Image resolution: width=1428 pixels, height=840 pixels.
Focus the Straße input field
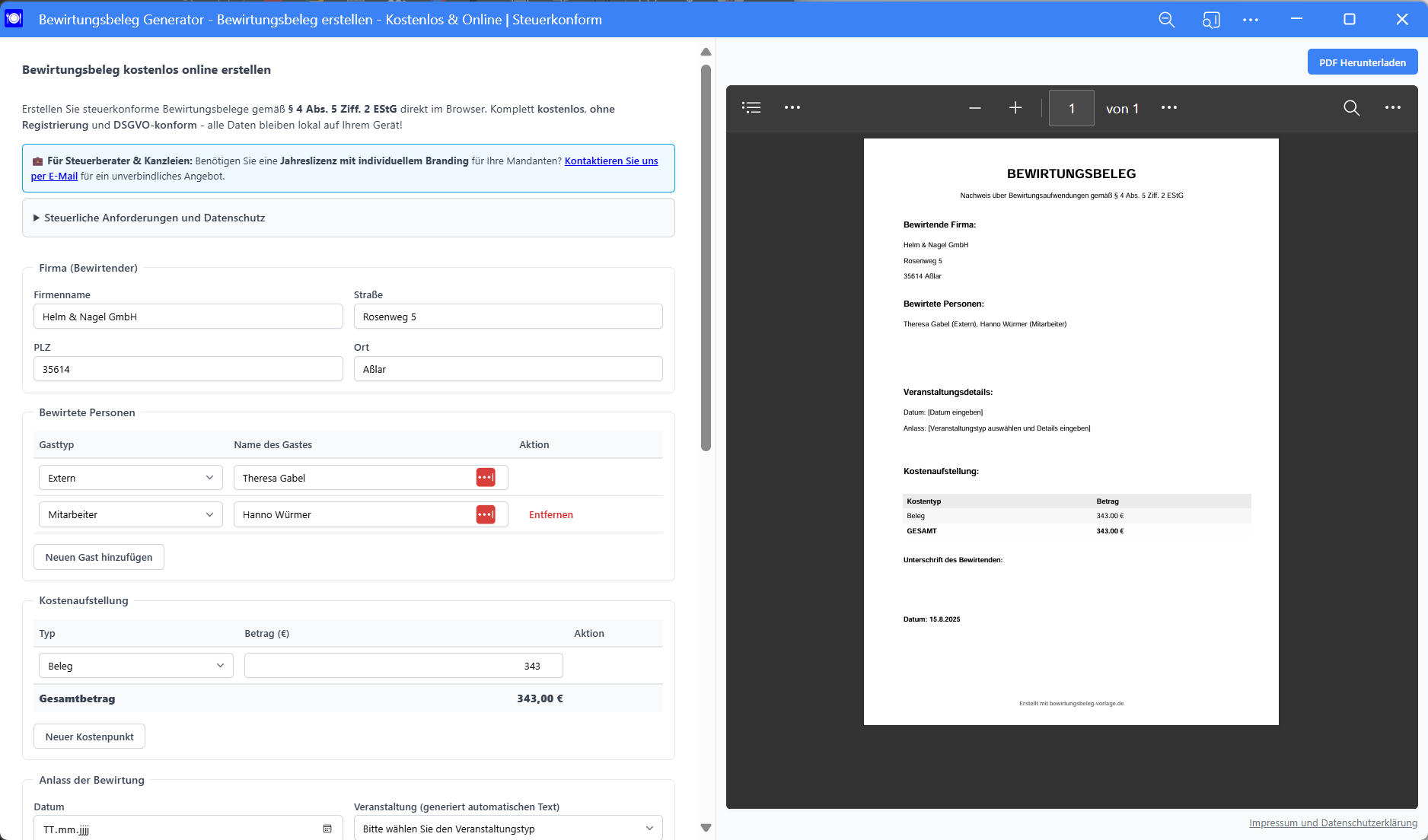(x=508, y=317)
